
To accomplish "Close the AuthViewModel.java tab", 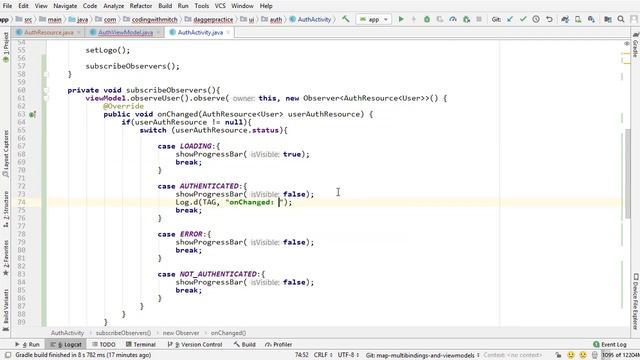I will pos(158,32).
